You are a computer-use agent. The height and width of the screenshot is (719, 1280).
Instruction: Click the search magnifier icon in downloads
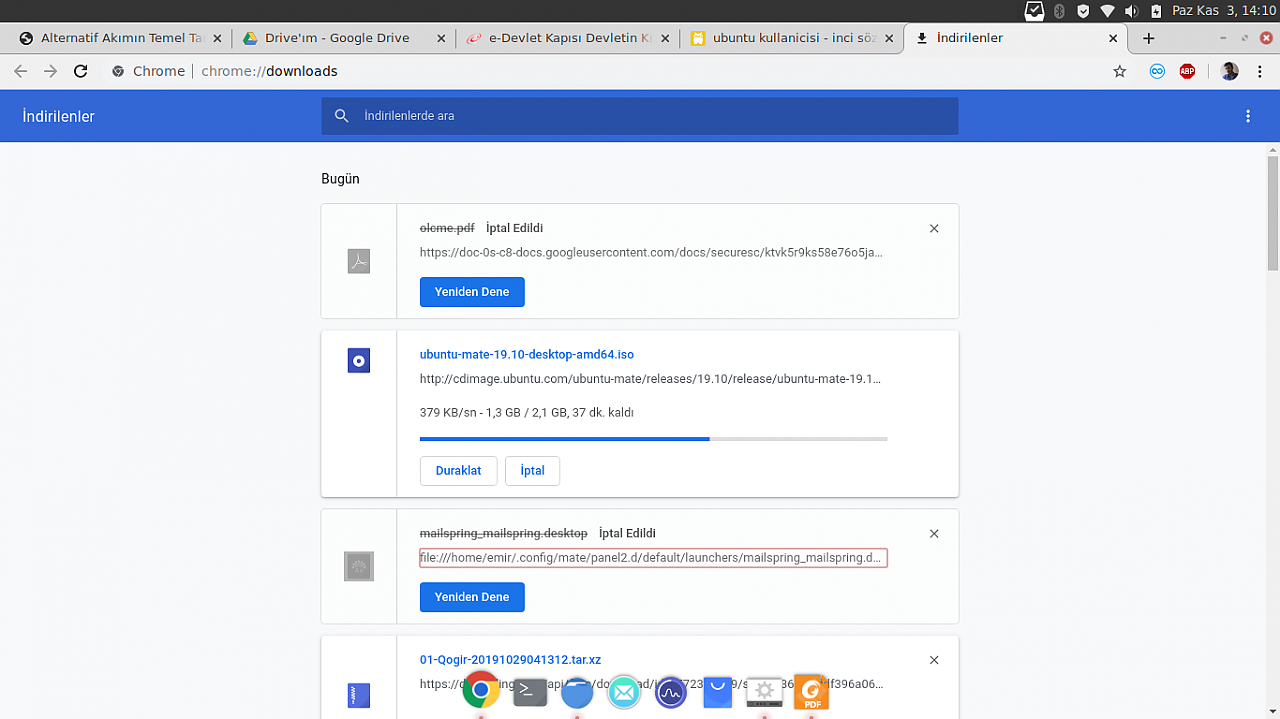[x=341, y=116]
